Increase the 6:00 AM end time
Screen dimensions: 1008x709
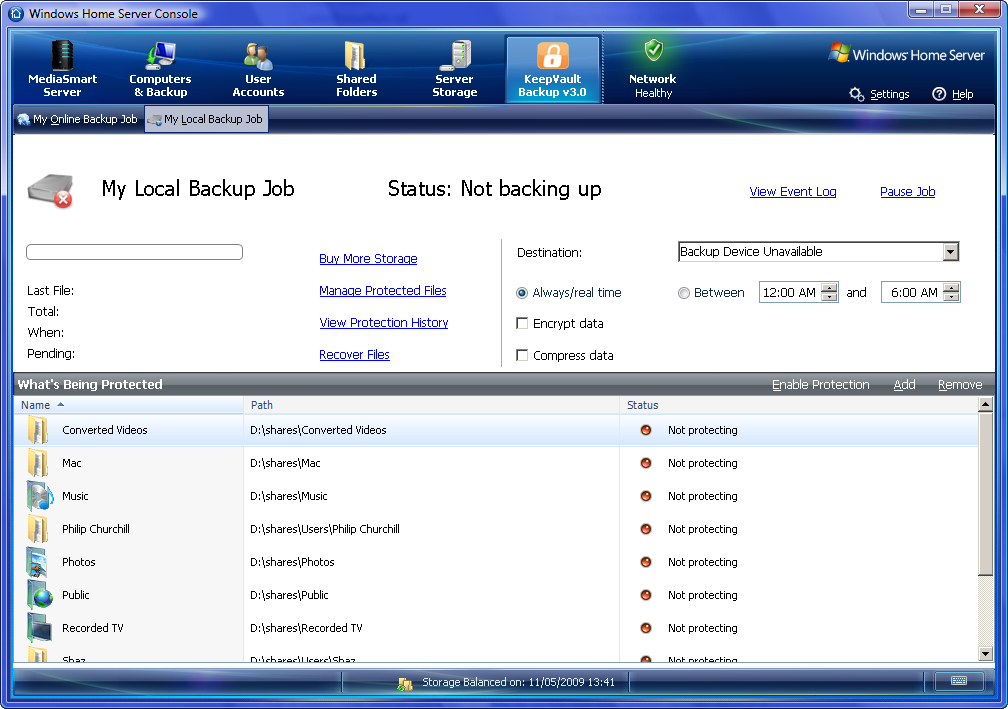pos(952,287)
